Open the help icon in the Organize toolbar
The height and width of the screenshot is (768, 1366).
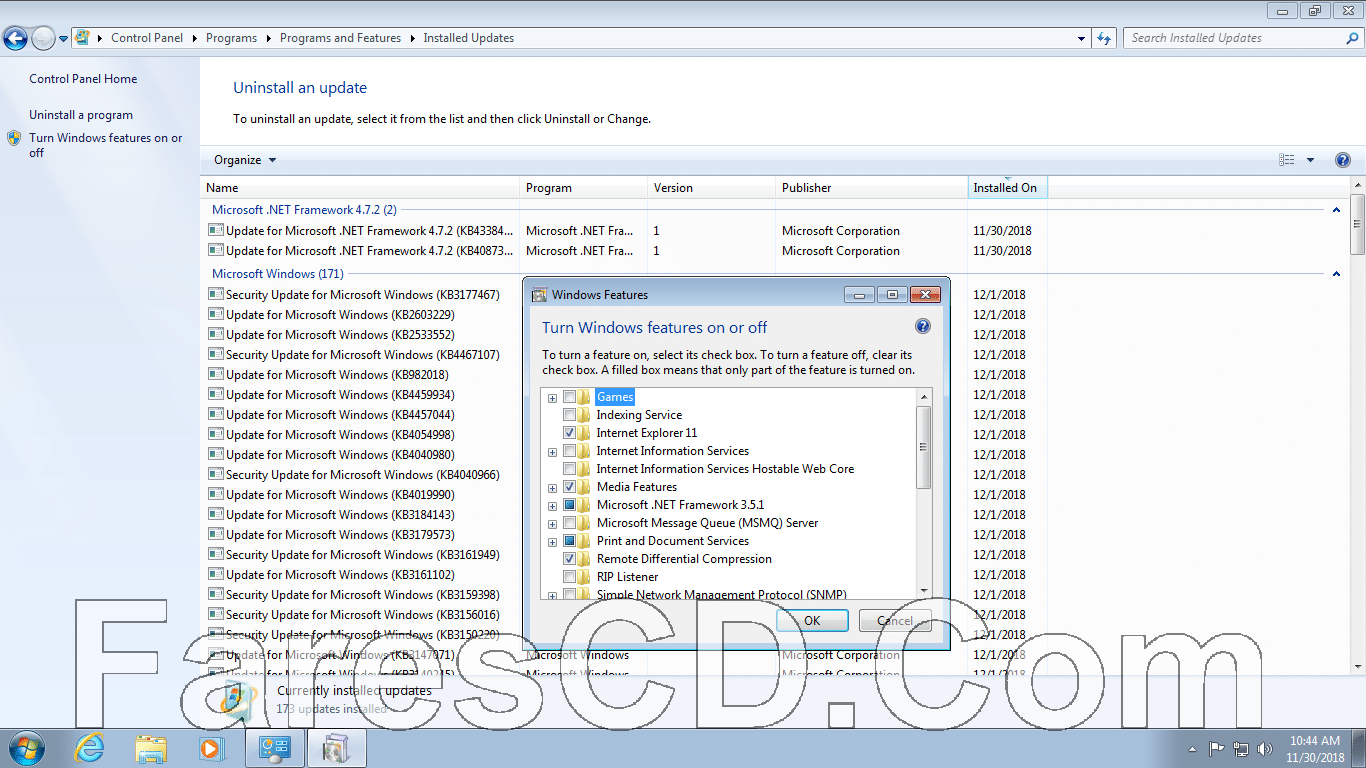coord(1343,160)
